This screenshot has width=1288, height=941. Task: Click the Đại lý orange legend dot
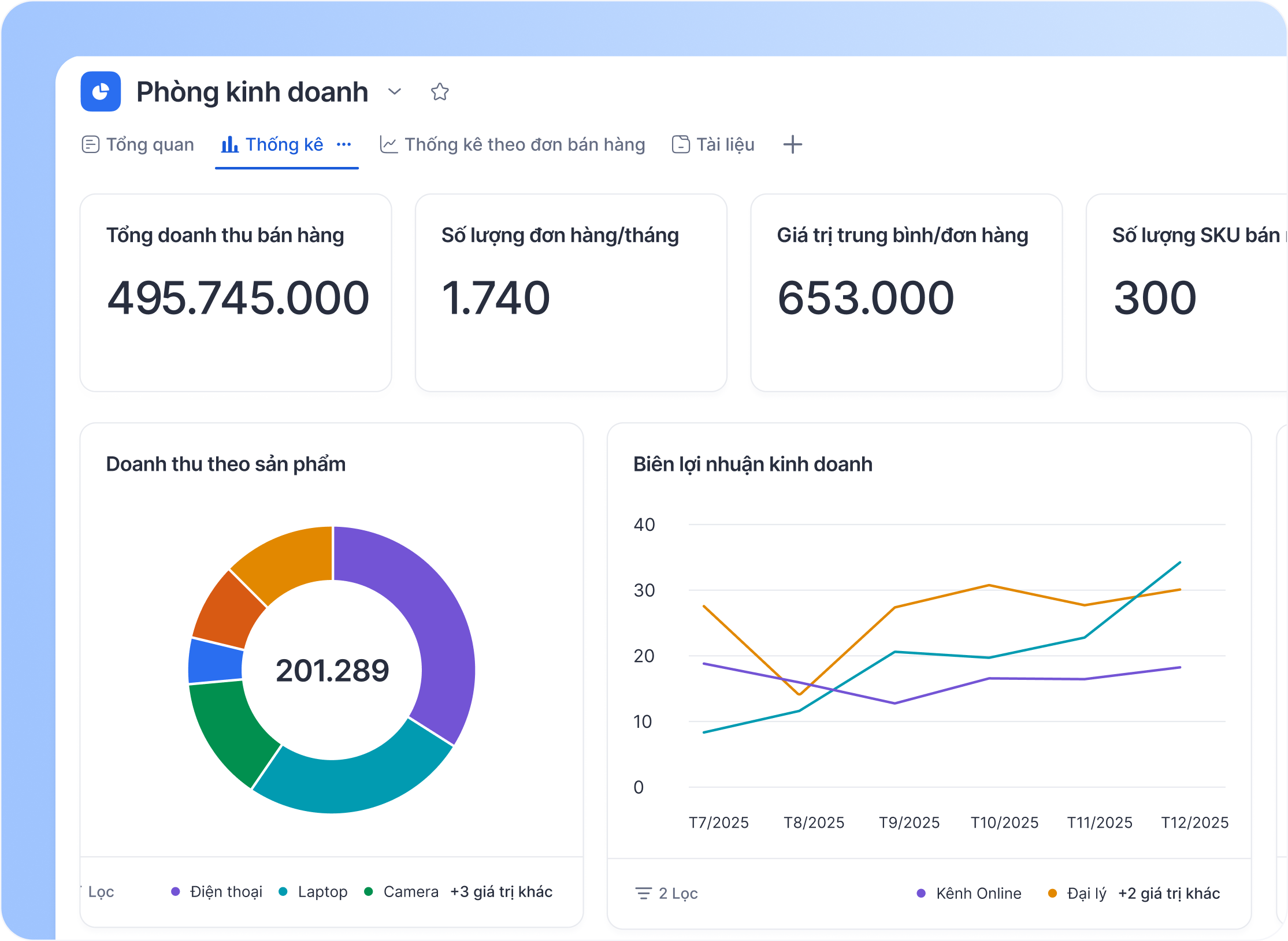[x=1052, y=893]
